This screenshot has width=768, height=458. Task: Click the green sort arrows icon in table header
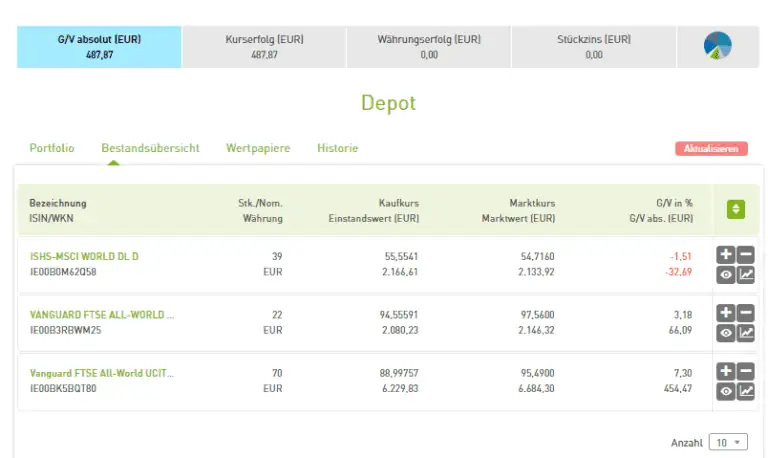click(736, 210)
